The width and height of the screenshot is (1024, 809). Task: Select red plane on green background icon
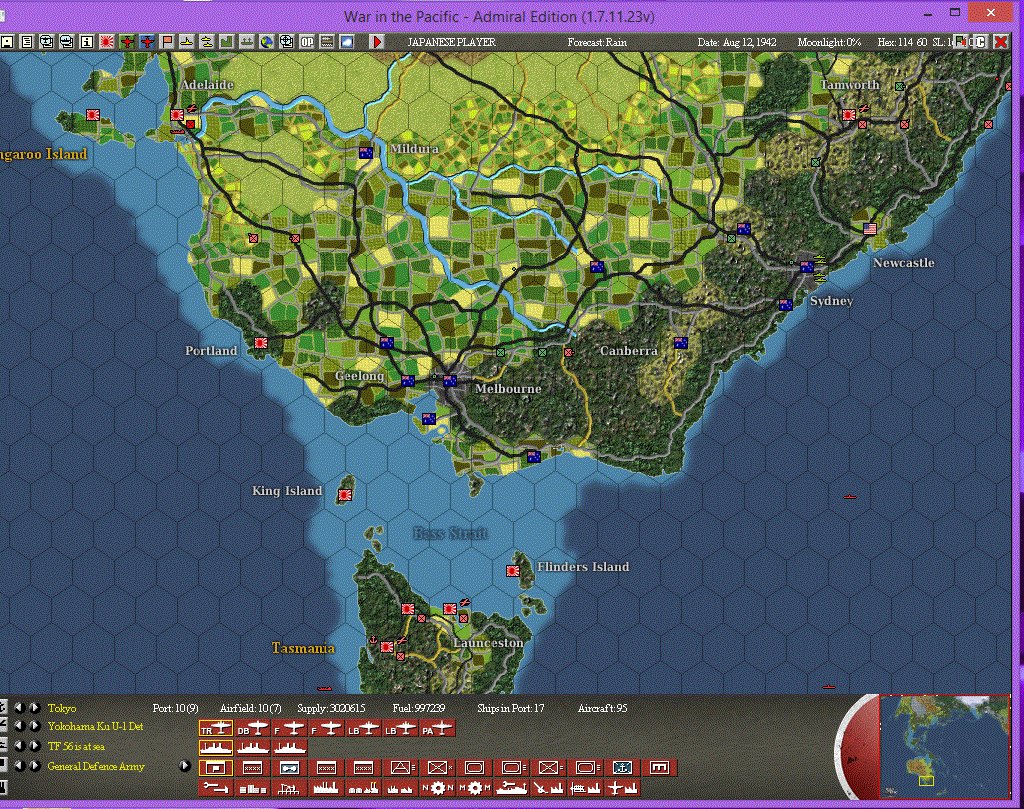click(127, 42)
